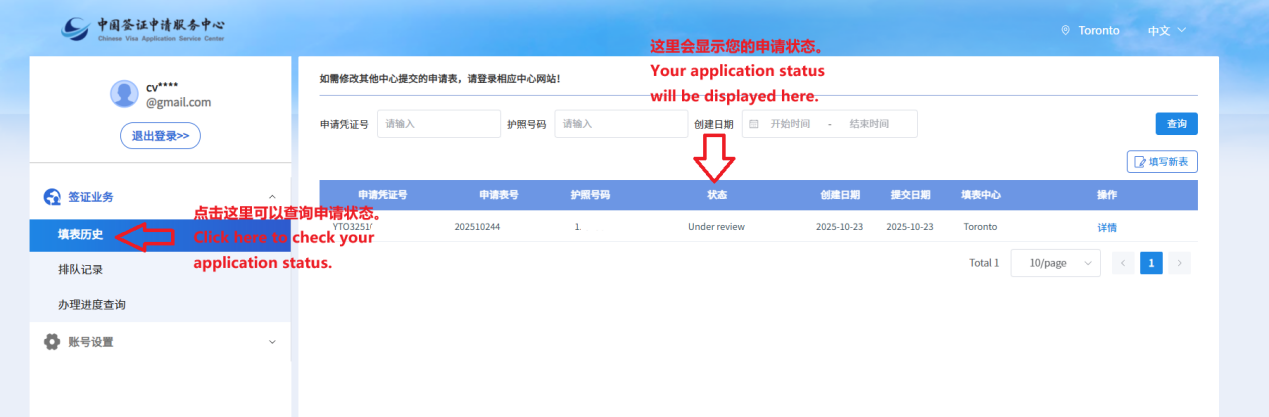Select 填表历史 in the sidebar
Screen dimensions: 1269x417
click(160, 235)
